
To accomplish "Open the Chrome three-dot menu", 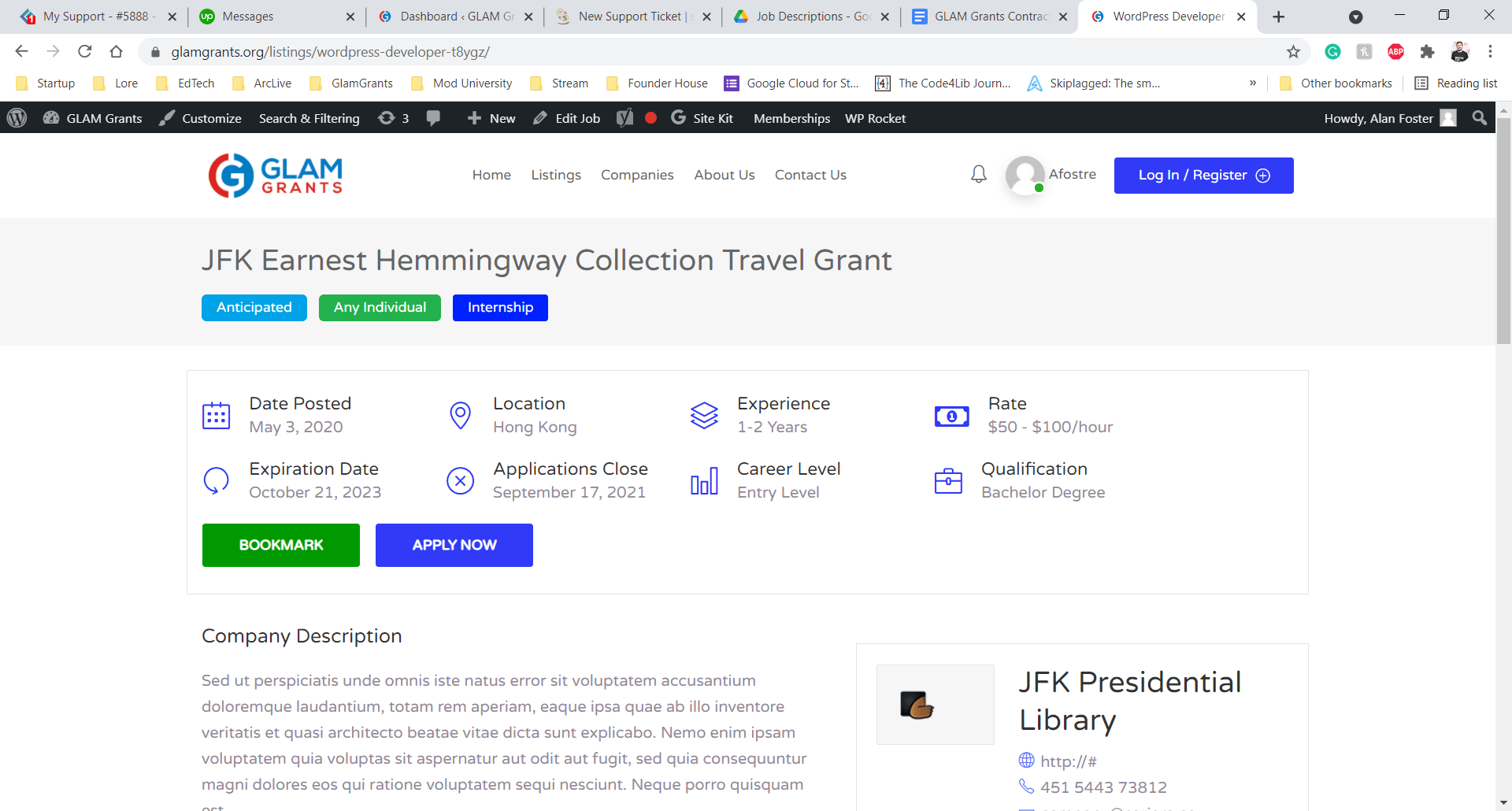I will 1490,52.
